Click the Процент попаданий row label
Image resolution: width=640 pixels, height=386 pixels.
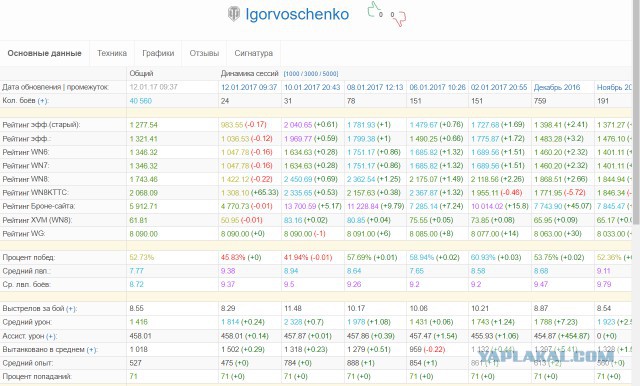pyautogui.click(x=37, y=377)
